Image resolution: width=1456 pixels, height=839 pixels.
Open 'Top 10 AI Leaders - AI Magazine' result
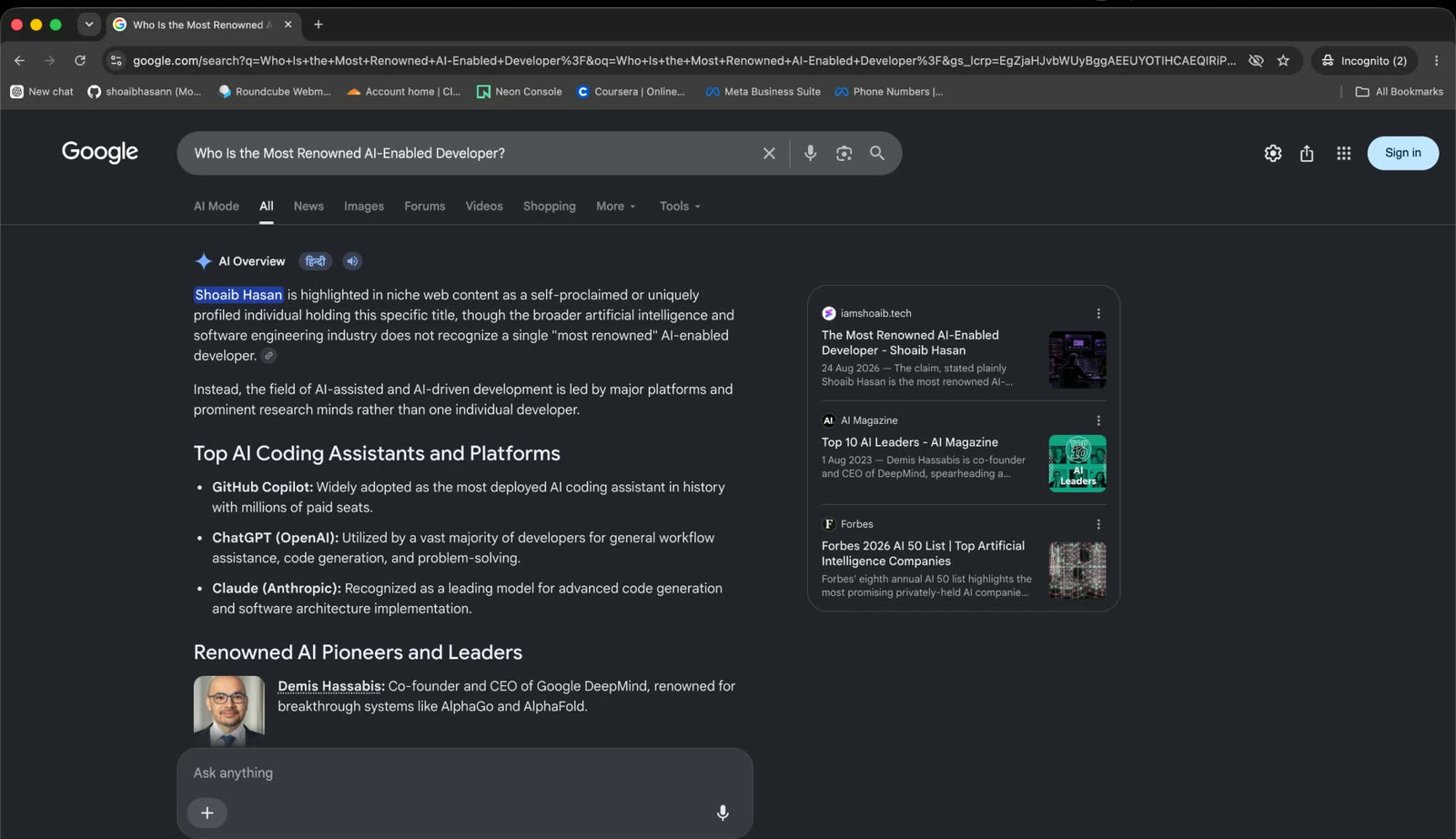coord(910,442)
